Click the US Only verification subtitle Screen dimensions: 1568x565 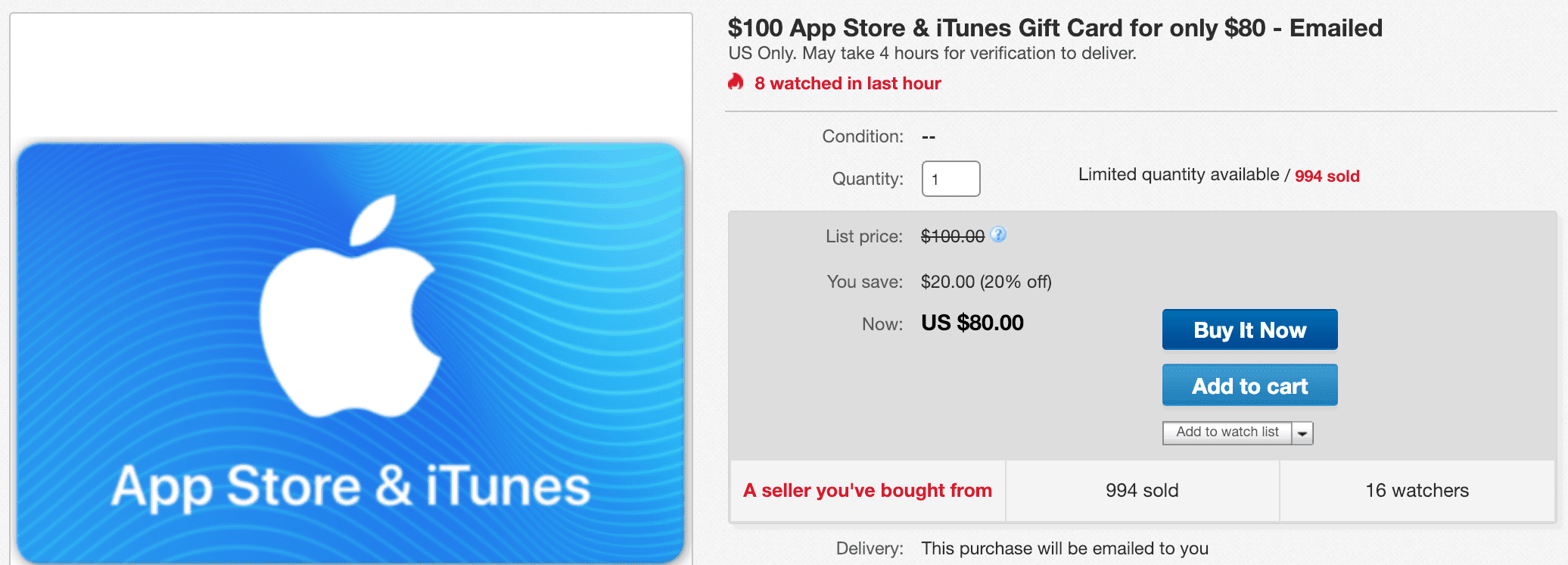[x=932, y=53]
